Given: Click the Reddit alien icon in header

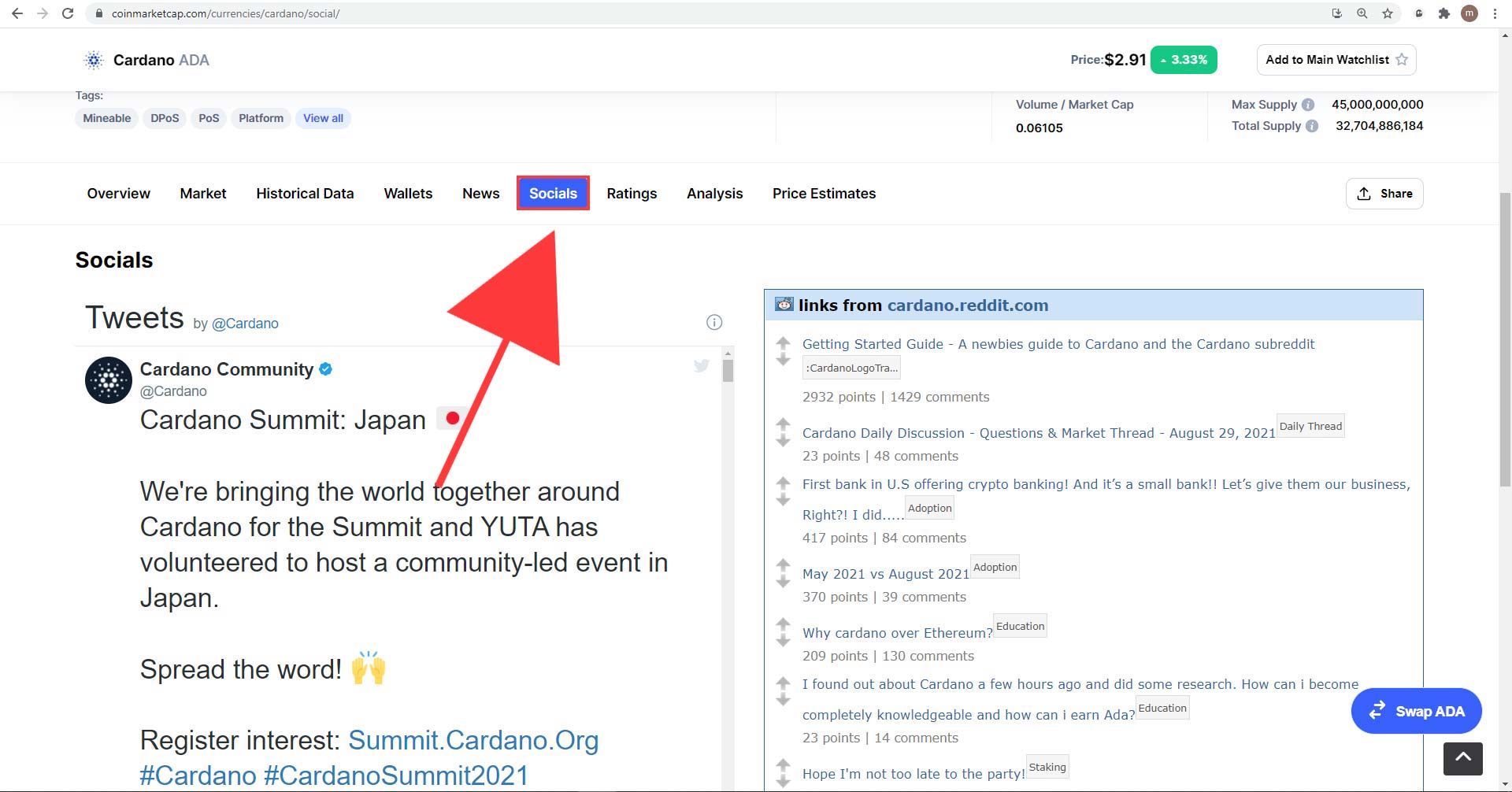Looking at the screenshot, I should point(784,304).
